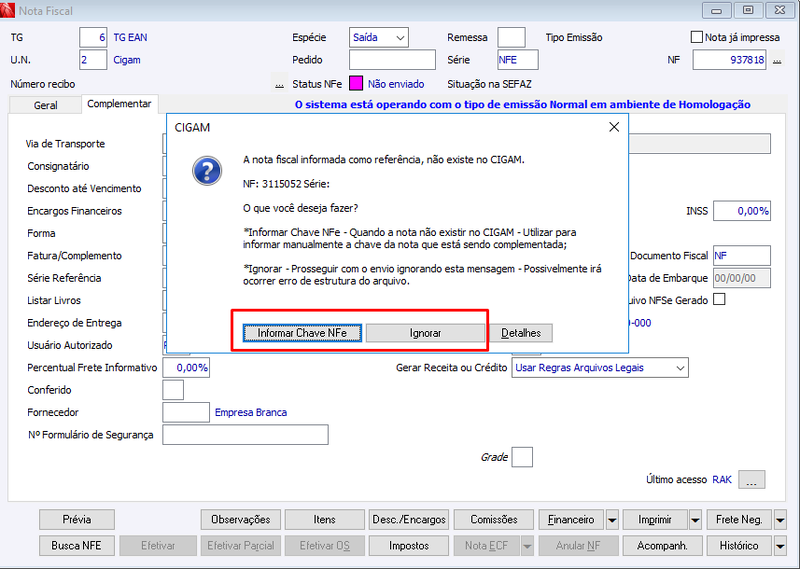
Task: Click the Nota ECF button
Action: (x=487, y=546)
